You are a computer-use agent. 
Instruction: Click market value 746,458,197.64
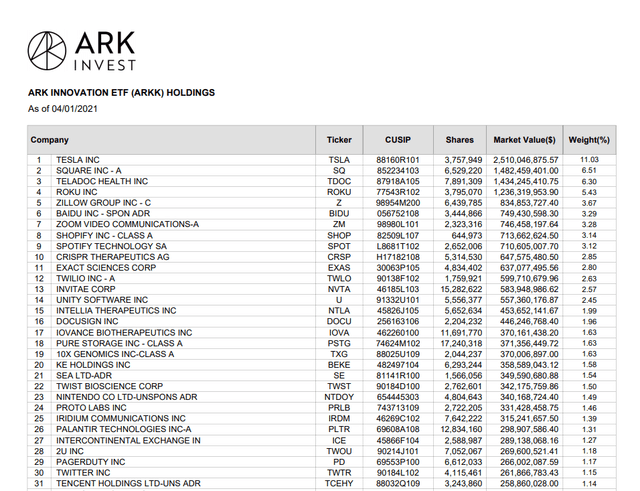point(529,224)
